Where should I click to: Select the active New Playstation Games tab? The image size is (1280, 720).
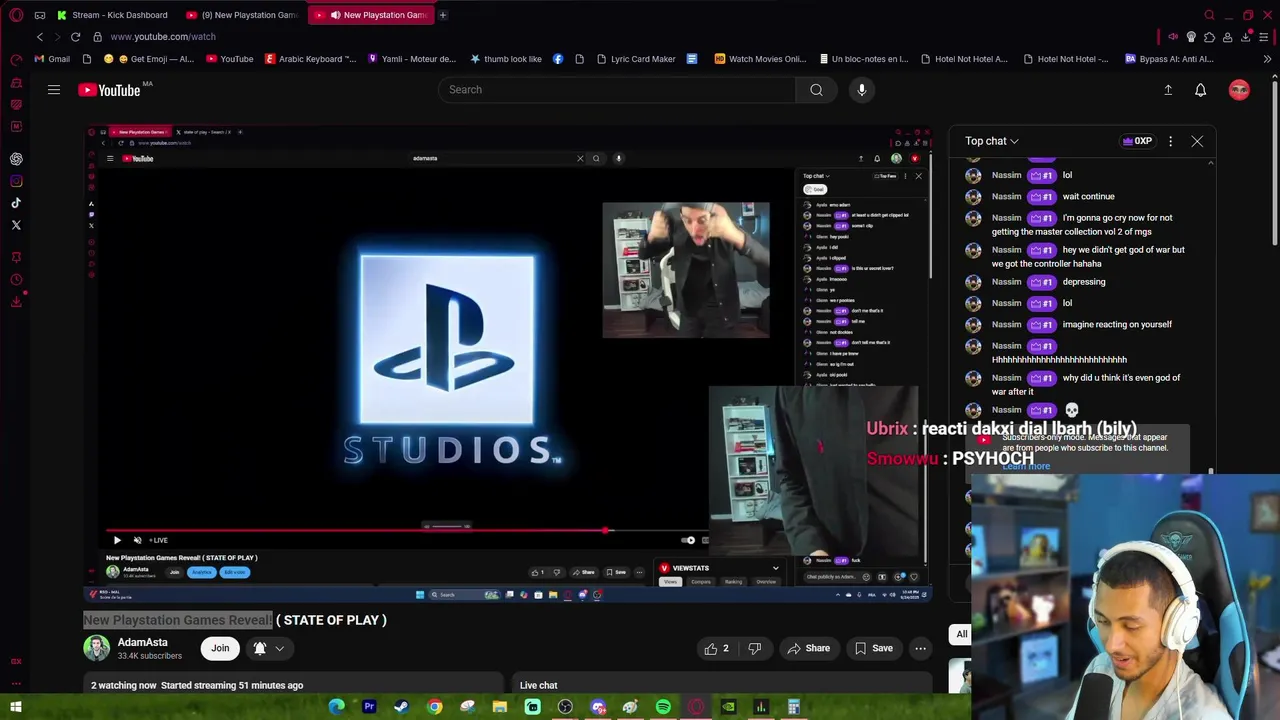(x=370, y=15)
